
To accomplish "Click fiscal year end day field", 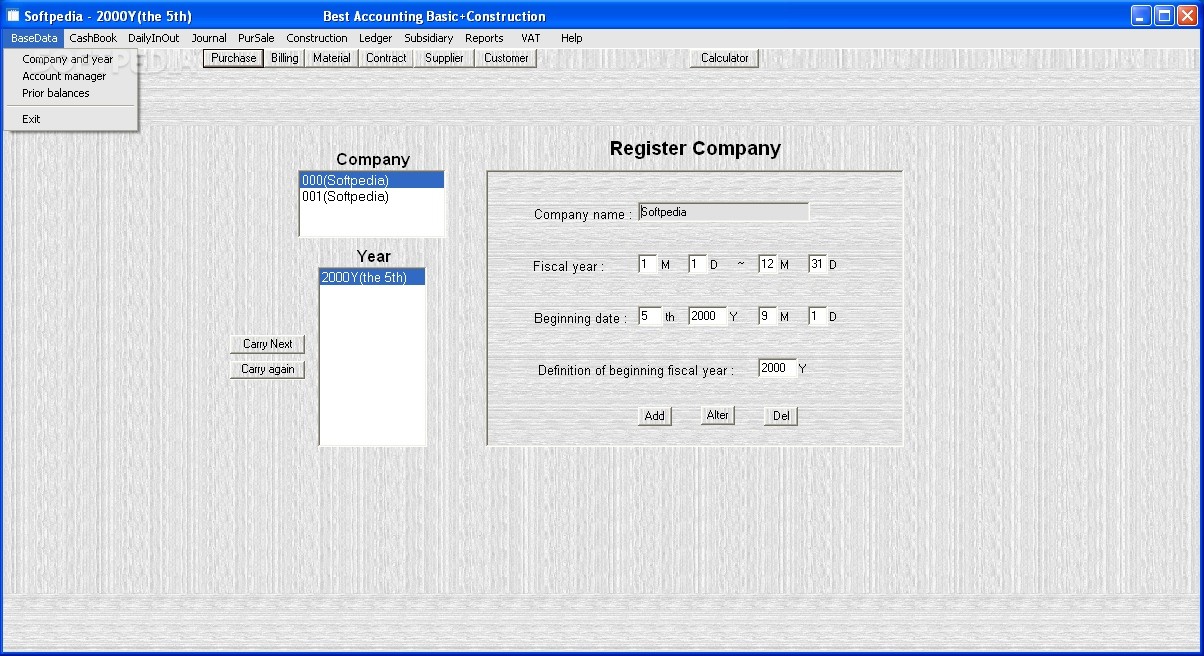I will tap(817, 264).
